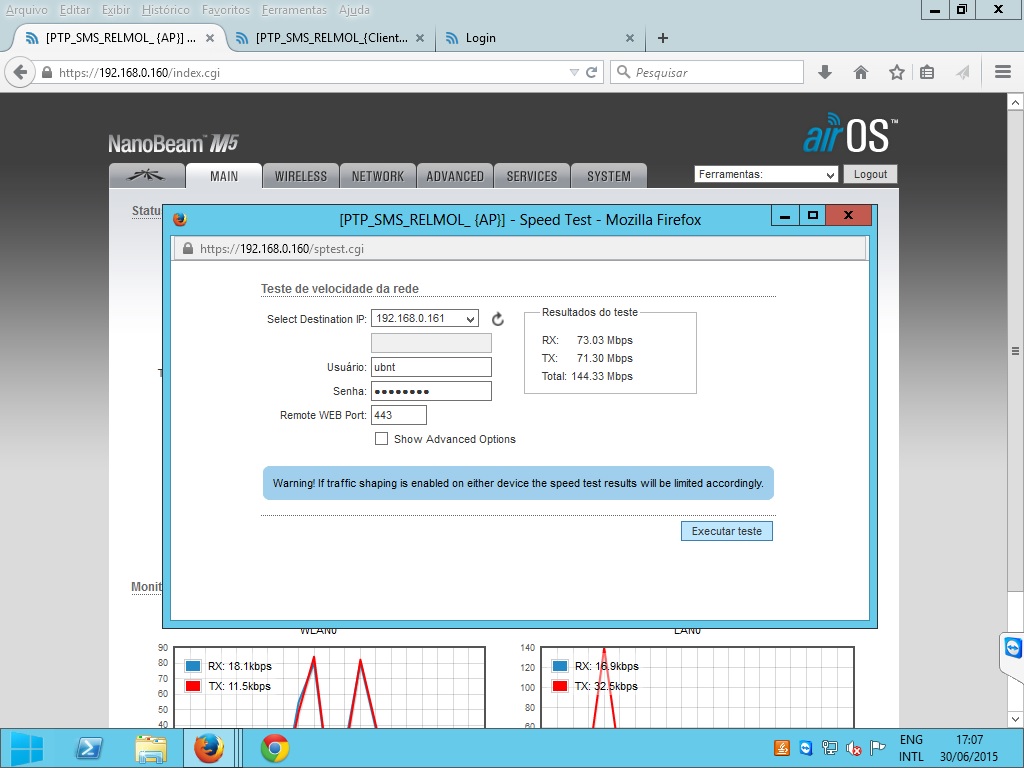Open the Arquivo menu

click(27, 10)
